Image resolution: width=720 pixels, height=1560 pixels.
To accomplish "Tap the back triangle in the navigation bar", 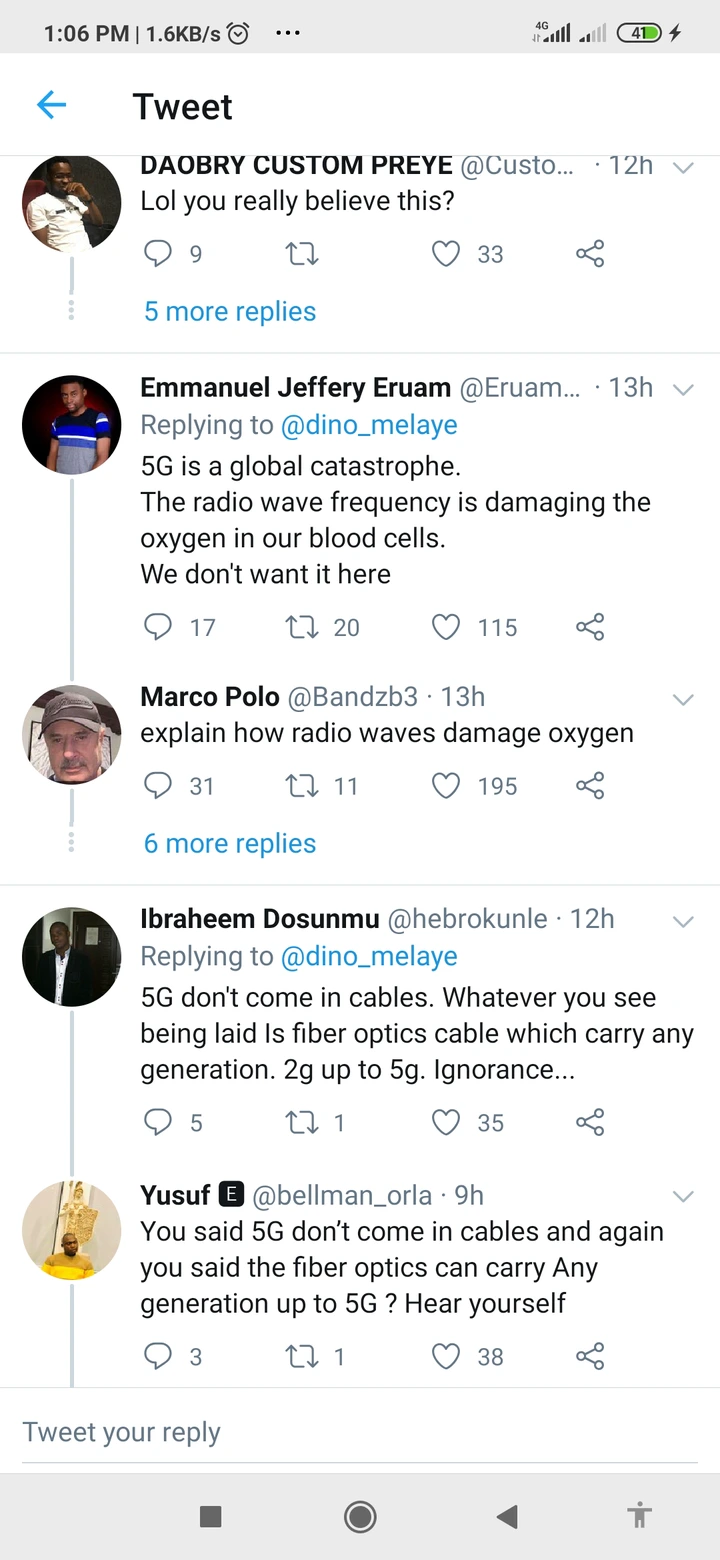I will click(x=506, y=1517).
